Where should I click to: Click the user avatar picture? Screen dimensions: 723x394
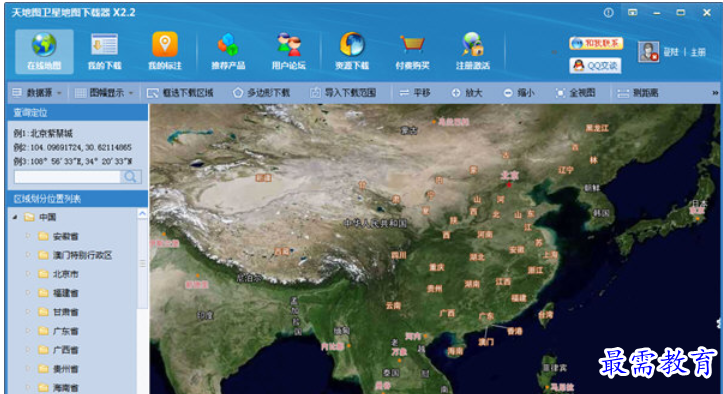tap(648, 52)
